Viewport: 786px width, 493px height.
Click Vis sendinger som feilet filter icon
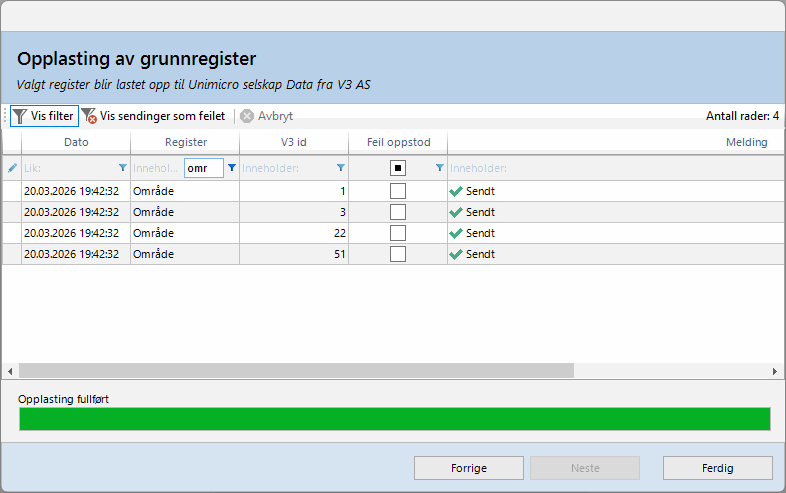pos(89,116)
